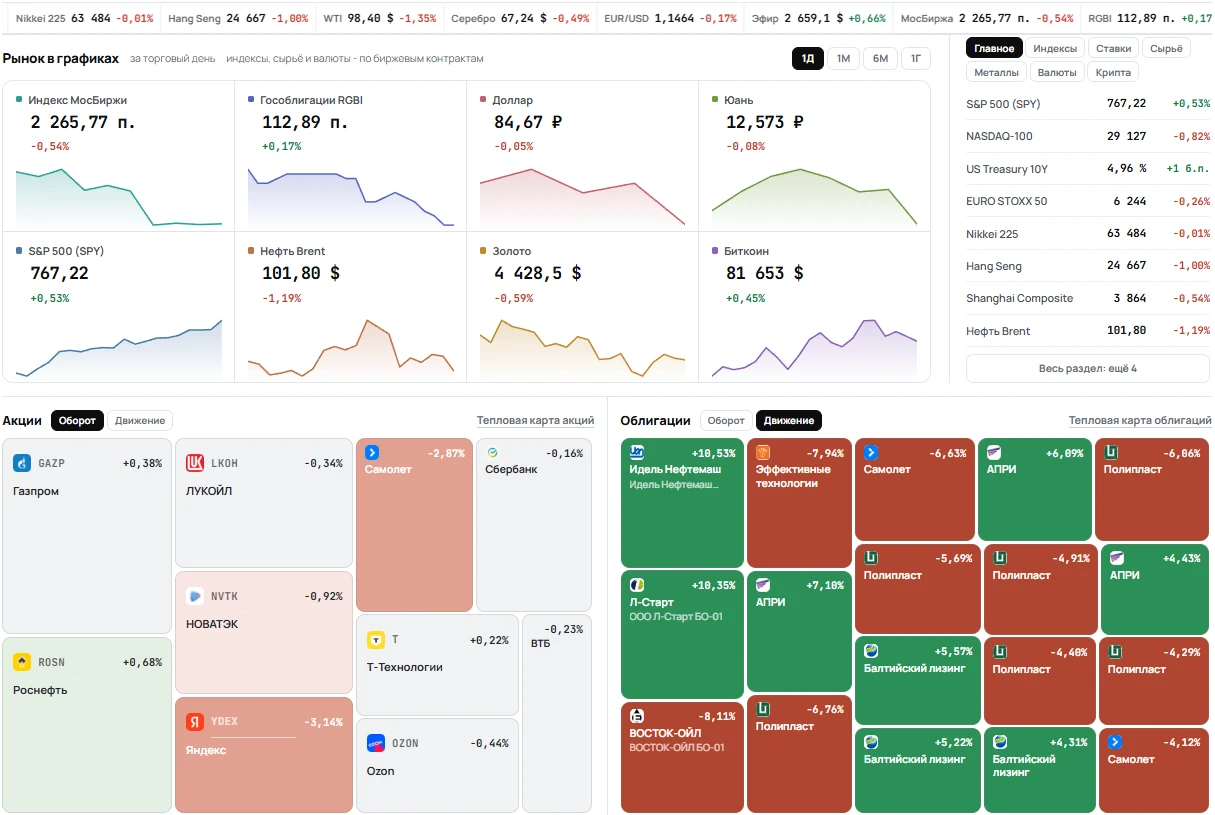Open the Валюты tab
Viewport: 1215px width, 815px height.
tap(1057, 72)
